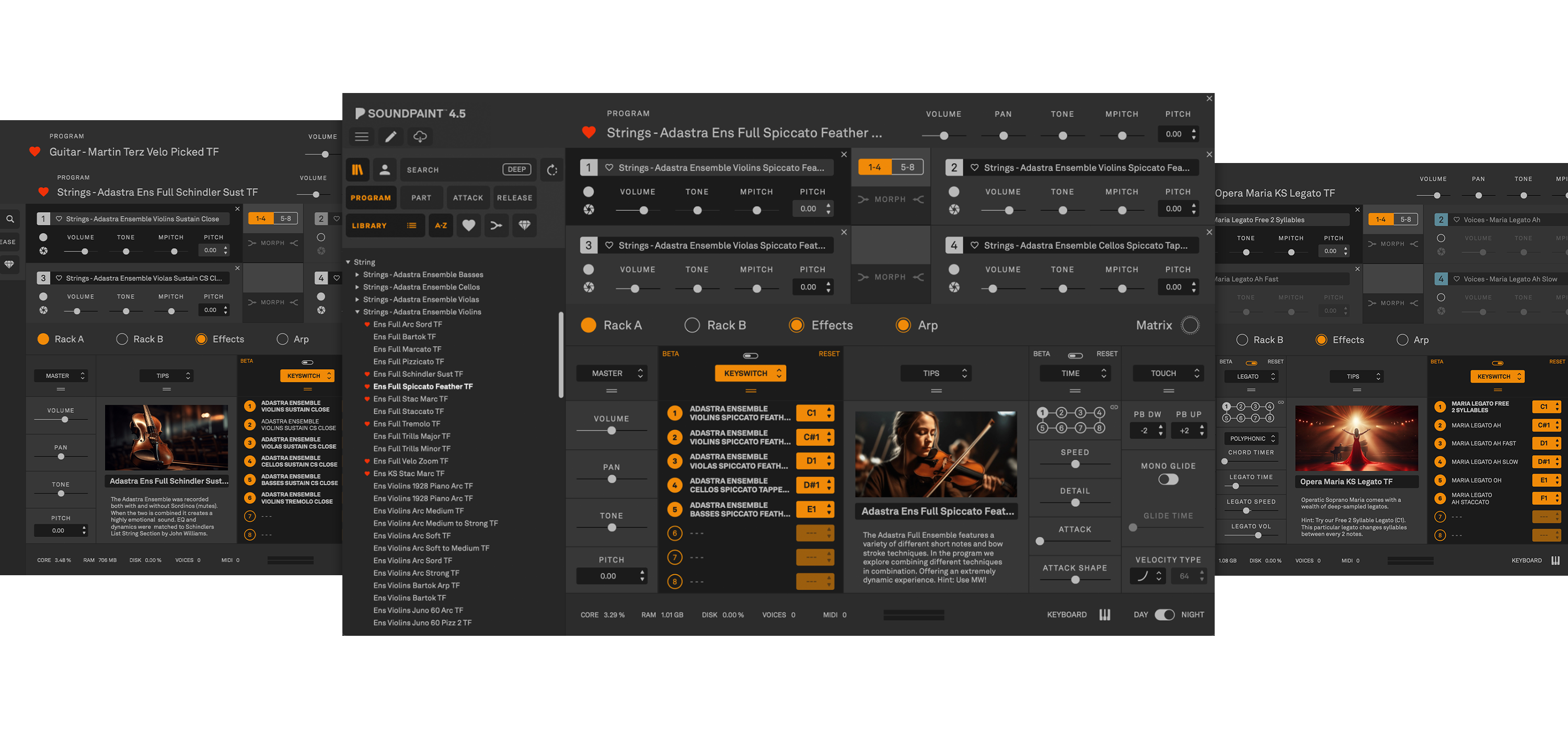Open the MASTER dropdown in the main window
The height and width of the screenshot is (733, 1568).
612,374
